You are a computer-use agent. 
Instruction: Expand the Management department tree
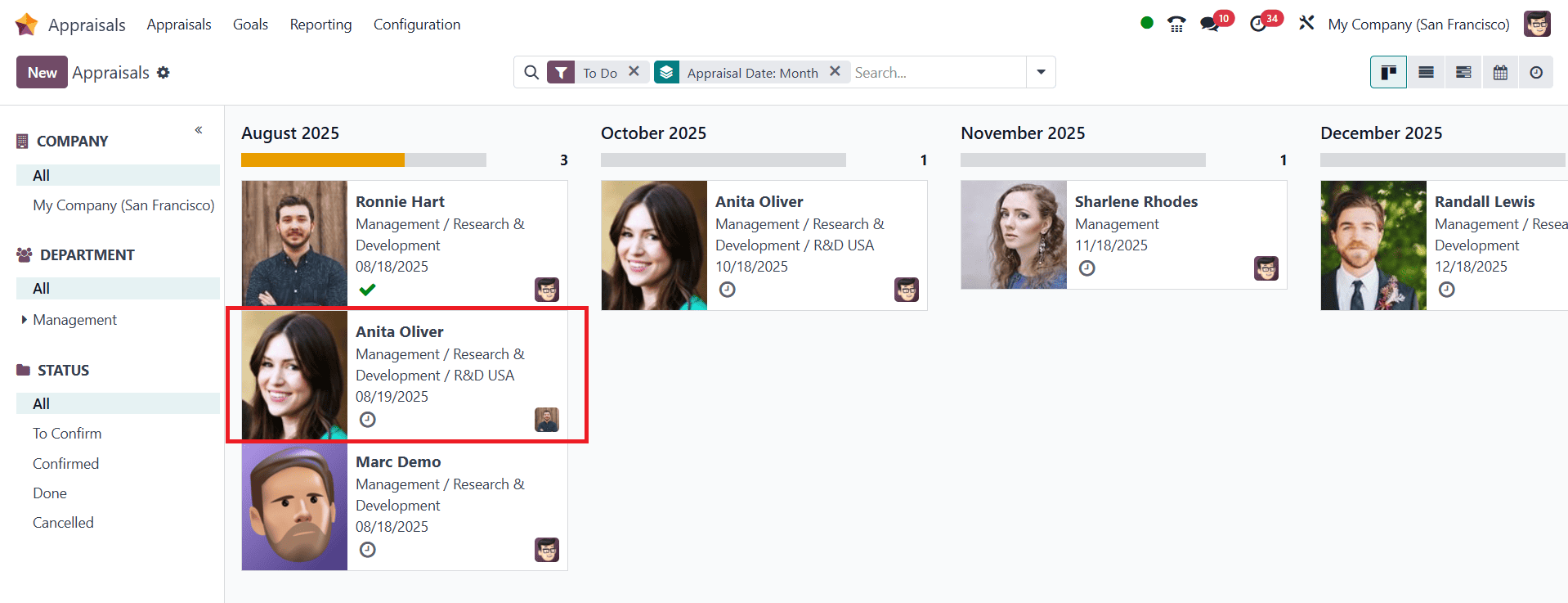[25, 319]
